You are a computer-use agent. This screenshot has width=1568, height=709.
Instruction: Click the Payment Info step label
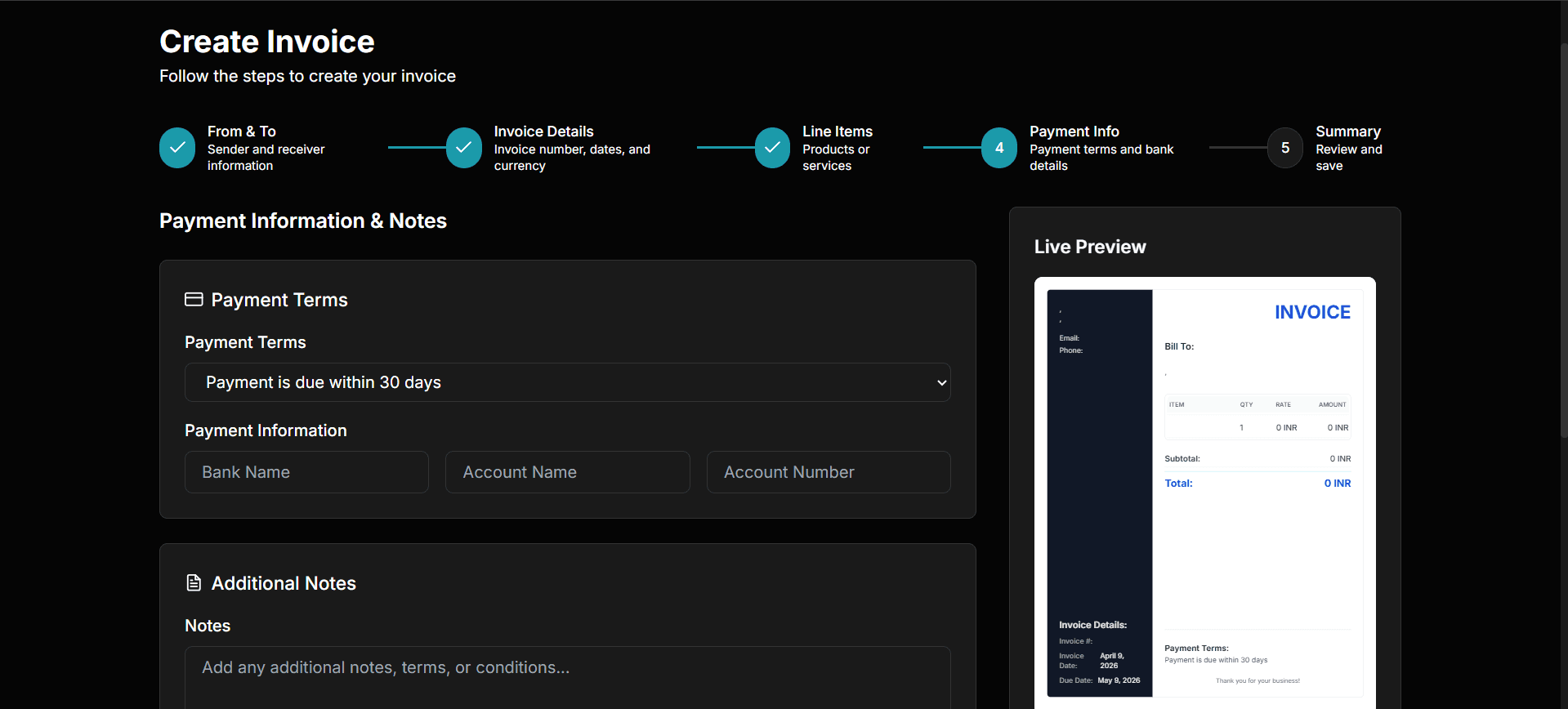click(x=1074, y=132)
